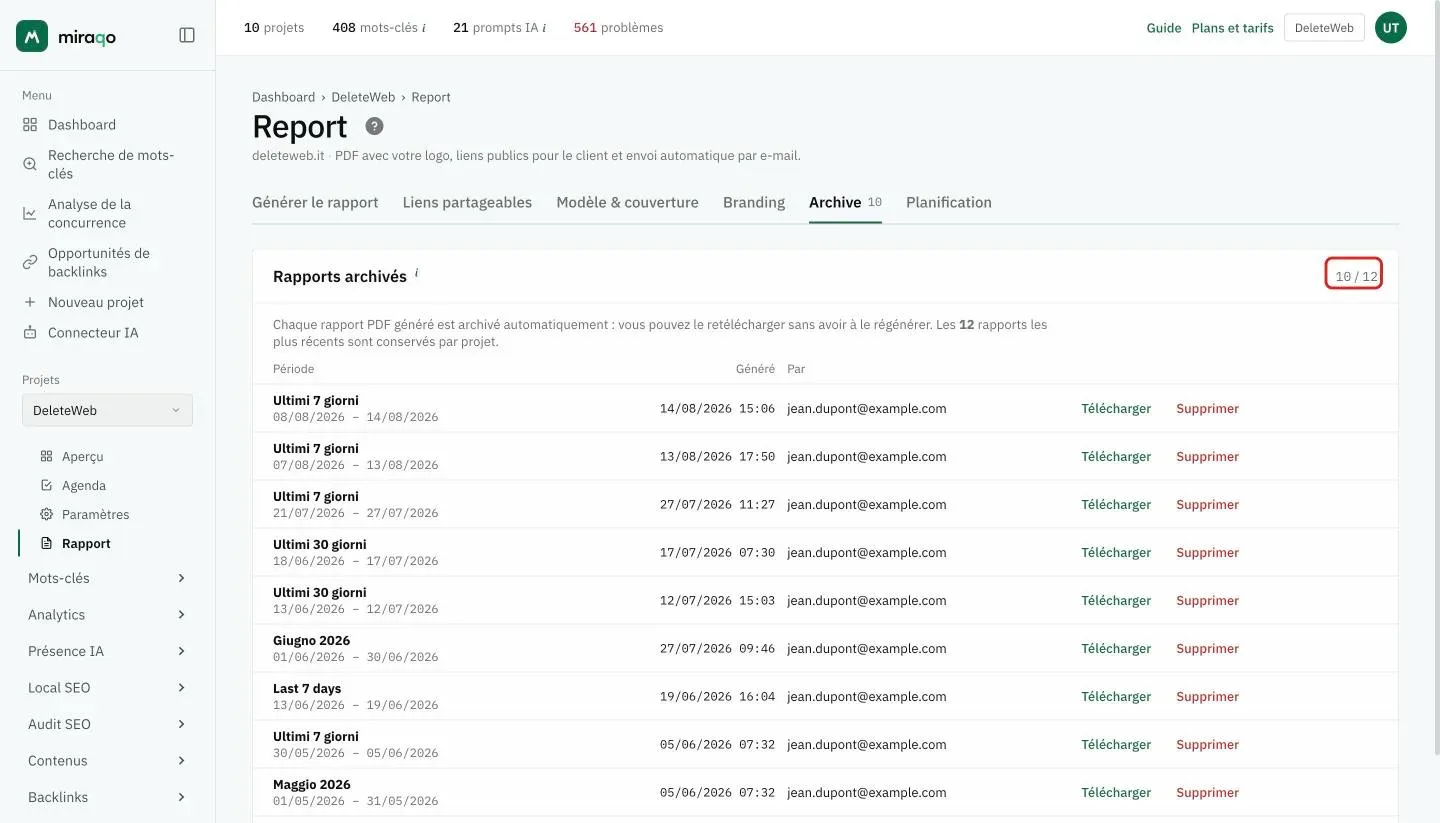
Task: Expand the Audit SEO section
Action: pyautogui.click(x=107, y=724)
